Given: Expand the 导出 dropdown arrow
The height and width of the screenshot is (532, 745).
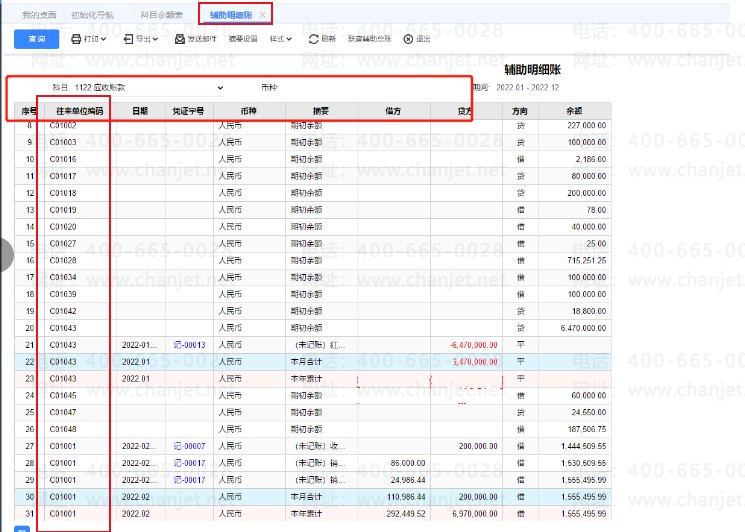Looking at the screenshot, I should (x=155, y=39).
